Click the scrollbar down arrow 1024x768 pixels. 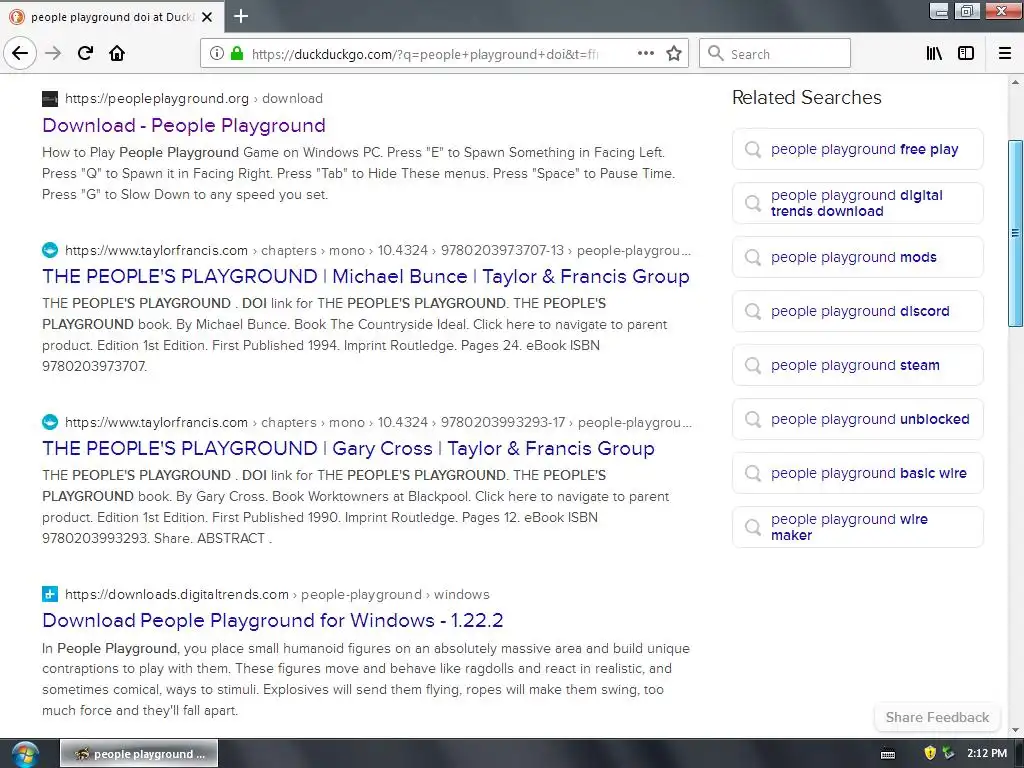tap(1015, 731)
